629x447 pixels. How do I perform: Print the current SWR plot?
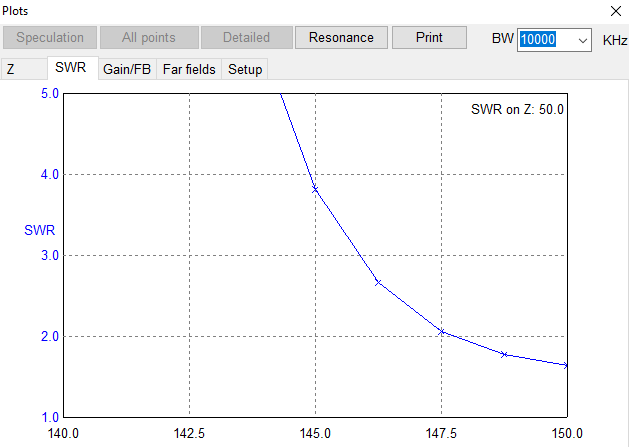tap(429, 38)
